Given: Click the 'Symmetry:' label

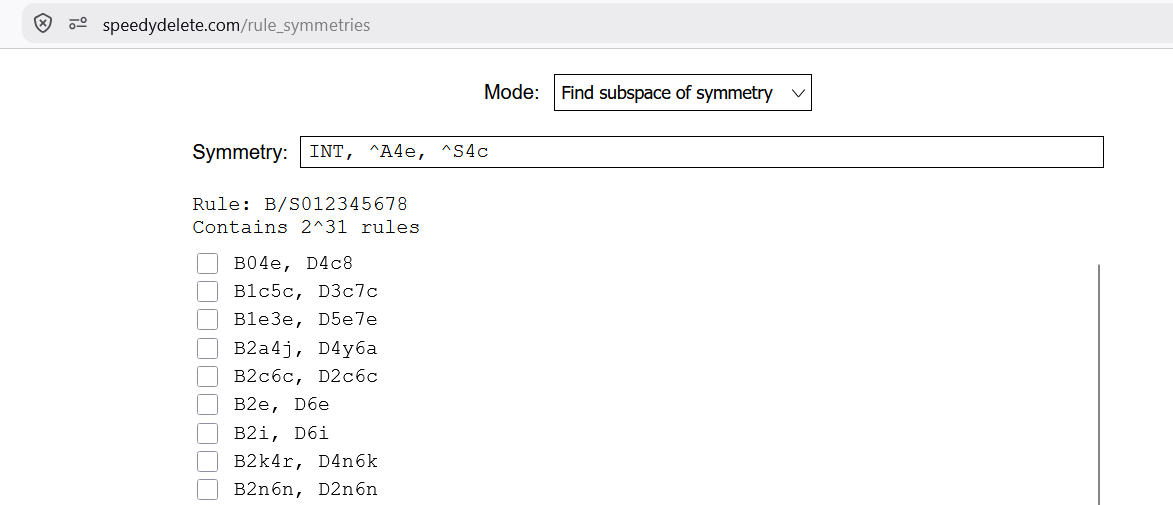Looking at the screenshot, I should [x=240, y=153].
